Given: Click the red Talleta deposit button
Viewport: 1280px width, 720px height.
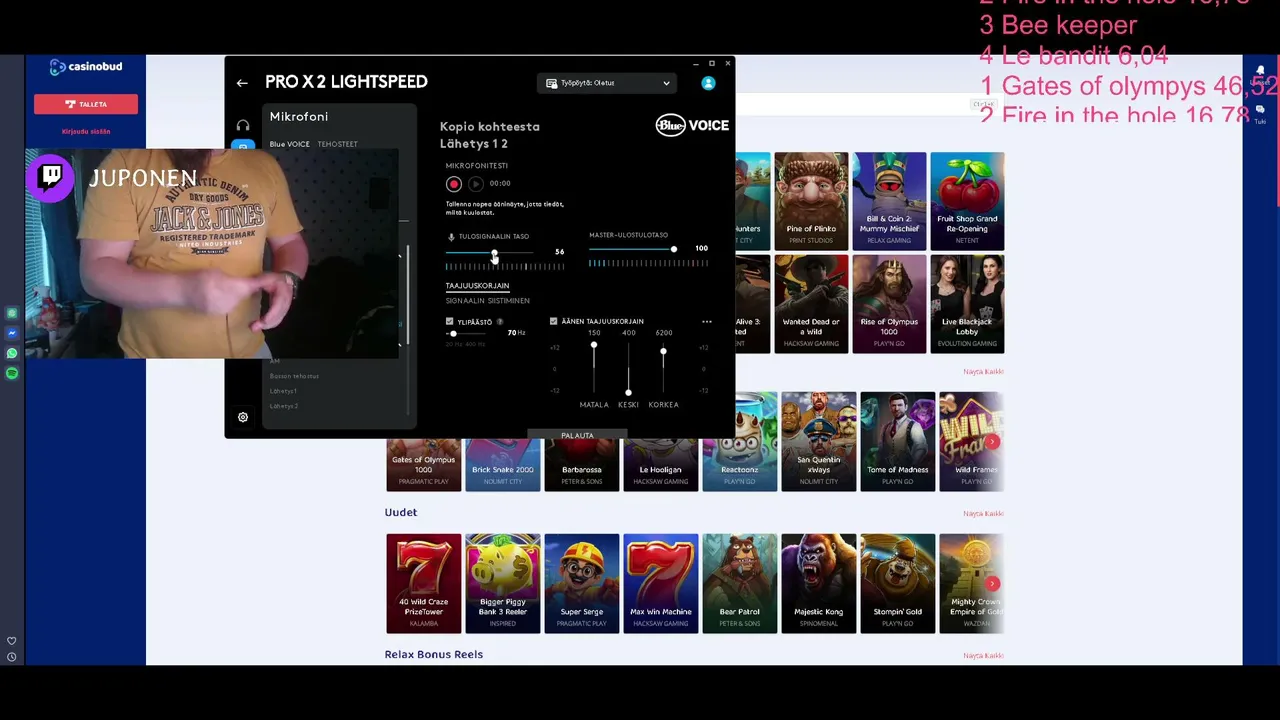Looking at the screenshot, I should [x=86, y=104].
